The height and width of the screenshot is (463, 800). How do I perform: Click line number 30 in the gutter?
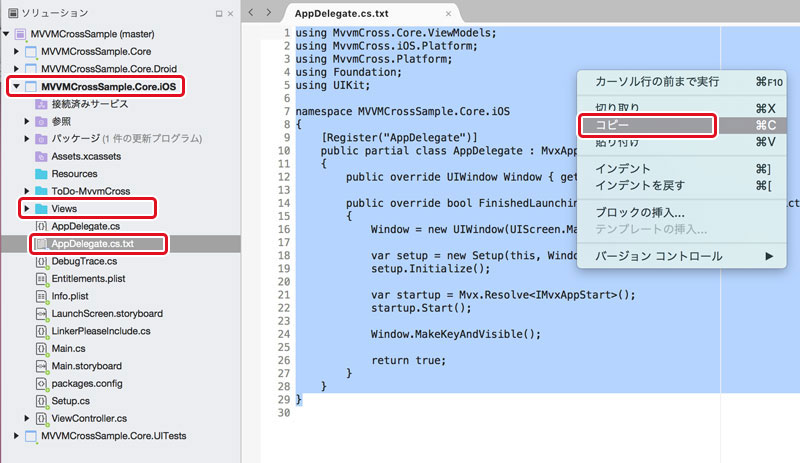tap(284, 412)
